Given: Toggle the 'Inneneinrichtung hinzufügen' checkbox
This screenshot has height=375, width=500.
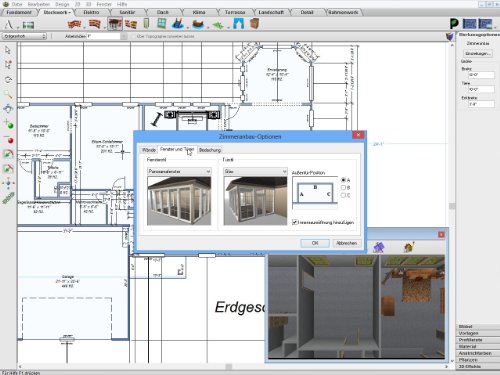Looking at the screenshot, I should point(294,222).
